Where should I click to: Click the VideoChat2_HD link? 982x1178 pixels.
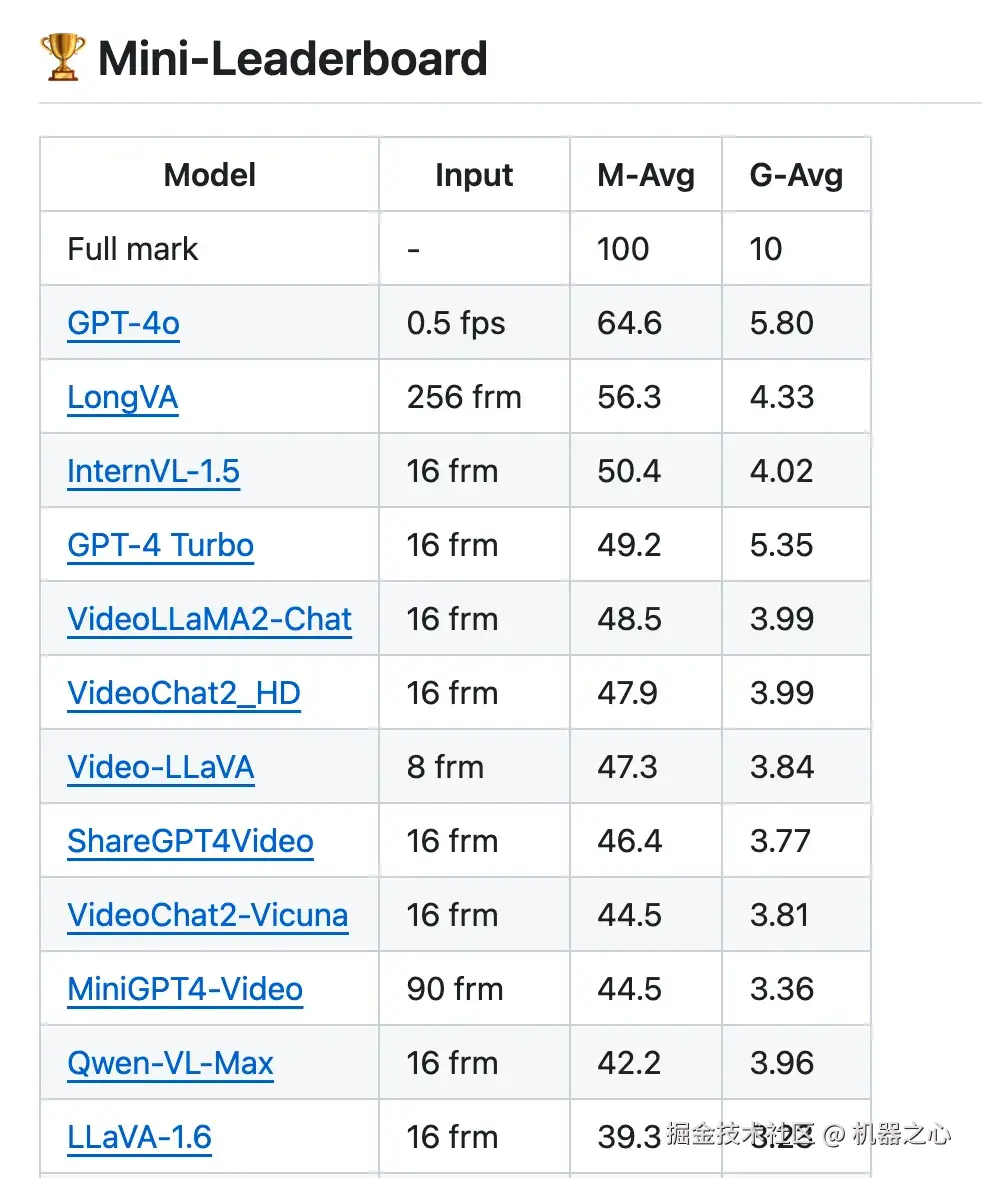(183, 694)
